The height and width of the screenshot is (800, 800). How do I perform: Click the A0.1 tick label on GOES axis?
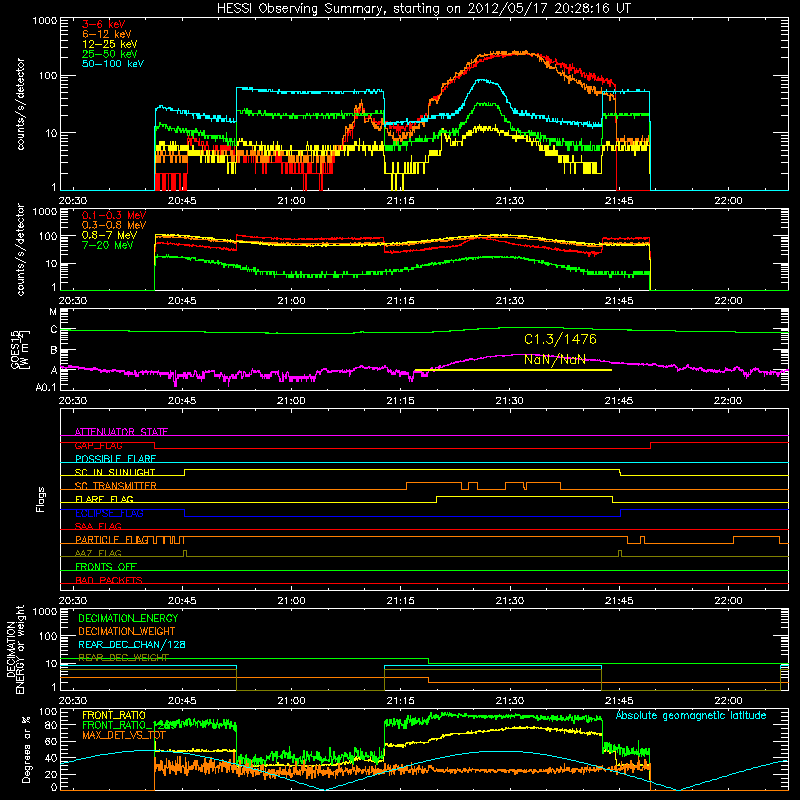45,388
